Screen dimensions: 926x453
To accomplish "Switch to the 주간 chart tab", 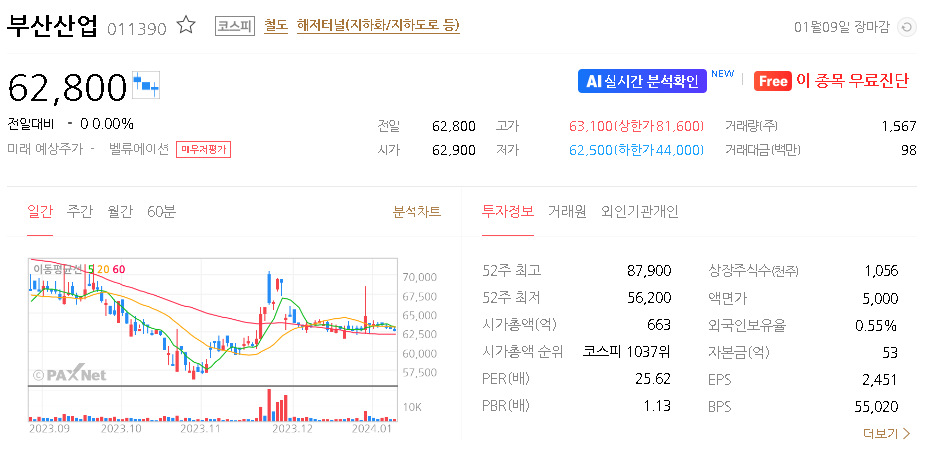I will click(x=80, y=211).
